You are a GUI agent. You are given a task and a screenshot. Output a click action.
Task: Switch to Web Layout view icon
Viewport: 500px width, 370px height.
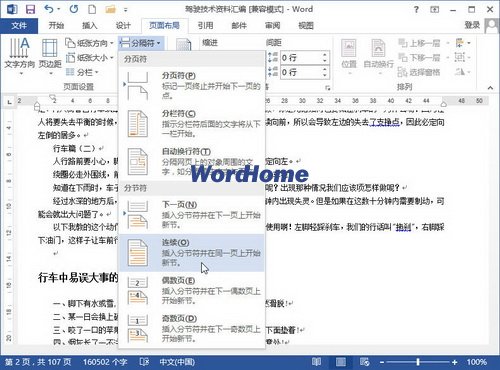pyautogui.click(x=364, y=362)
